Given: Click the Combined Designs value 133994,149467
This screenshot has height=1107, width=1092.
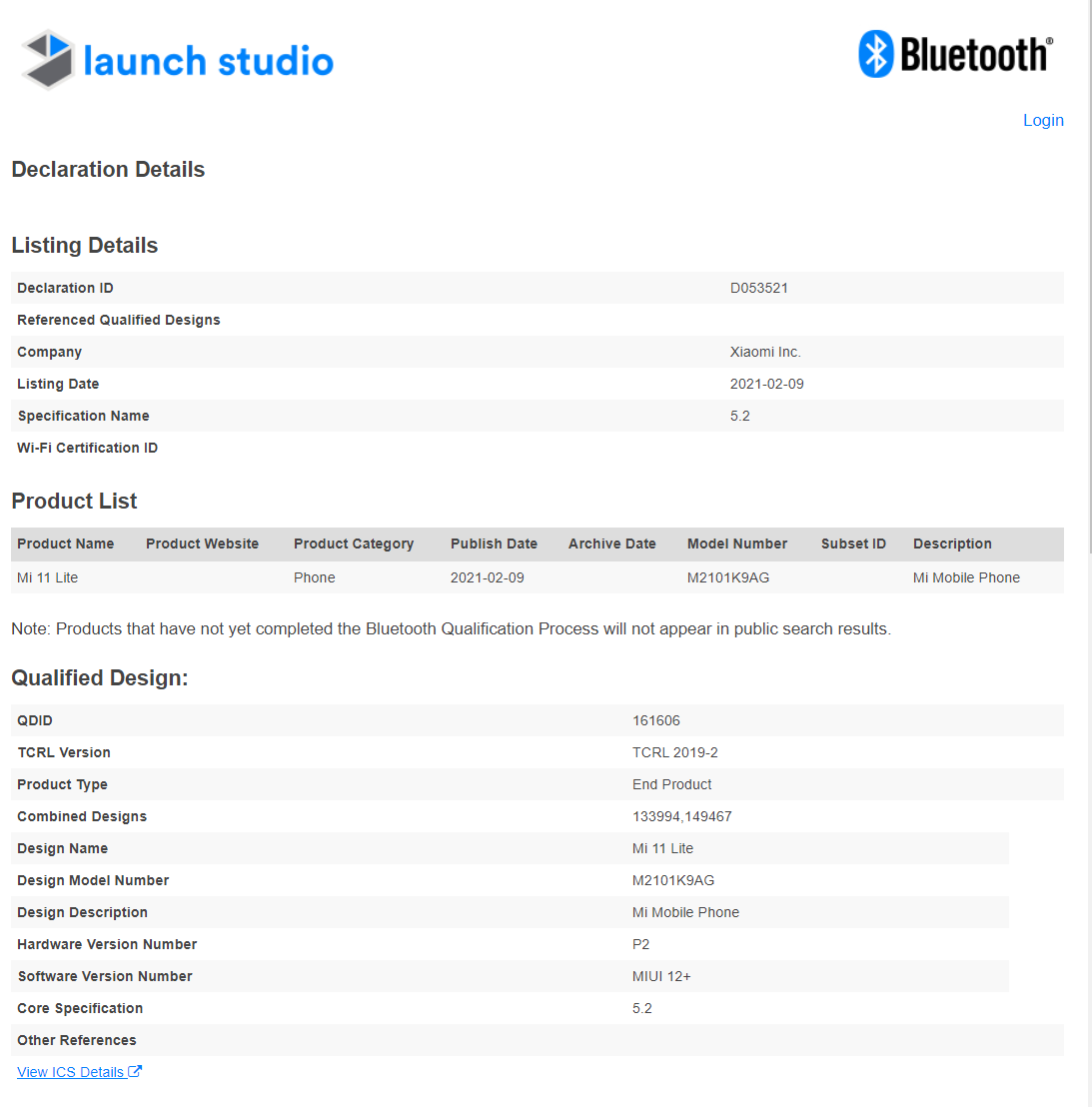Looking at the screenshot, I should 682,817.
